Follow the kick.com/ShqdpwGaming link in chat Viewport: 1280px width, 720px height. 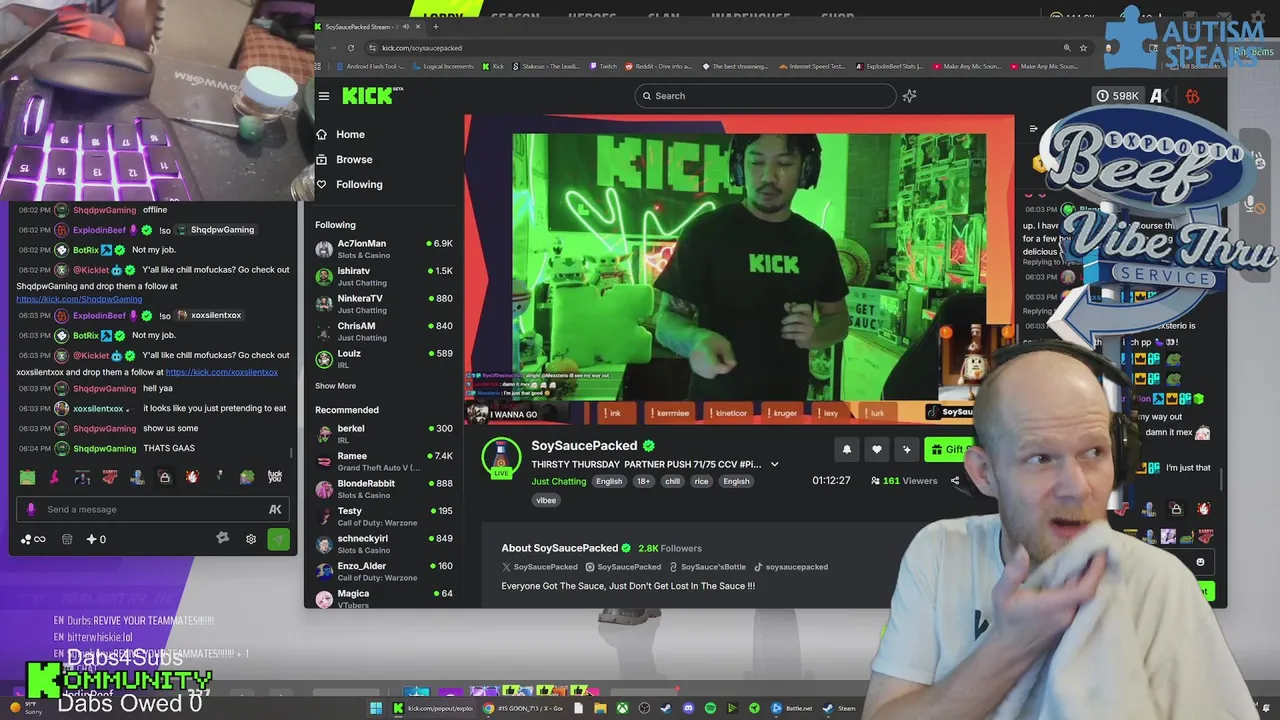[79, 299]
